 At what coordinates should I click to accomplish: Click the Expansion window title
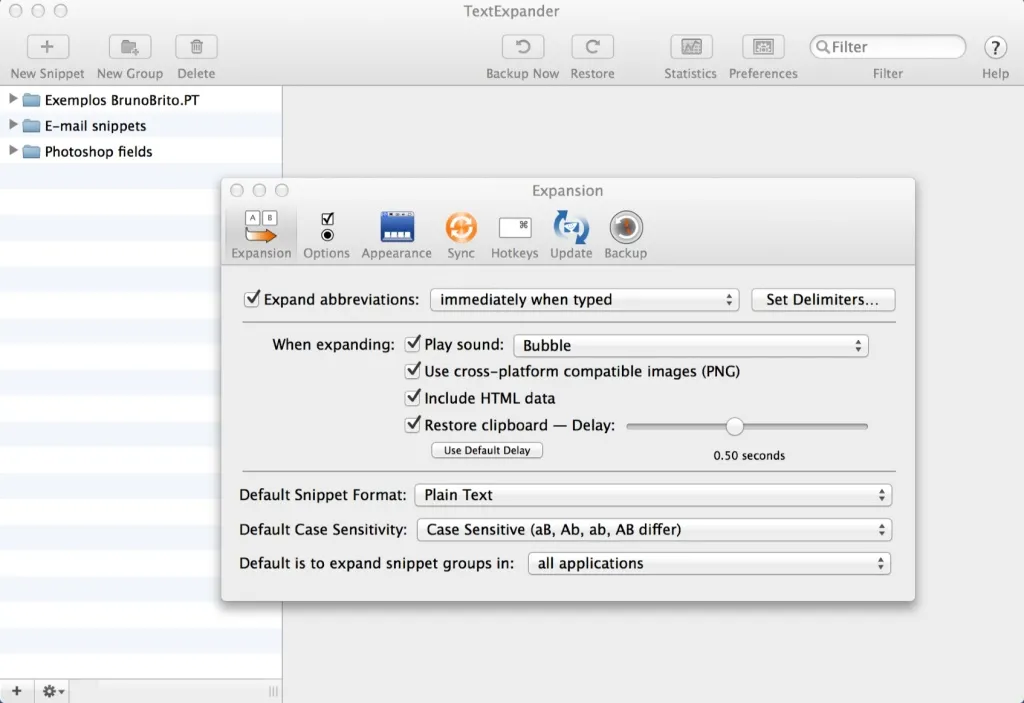click(x=567, y=191)
